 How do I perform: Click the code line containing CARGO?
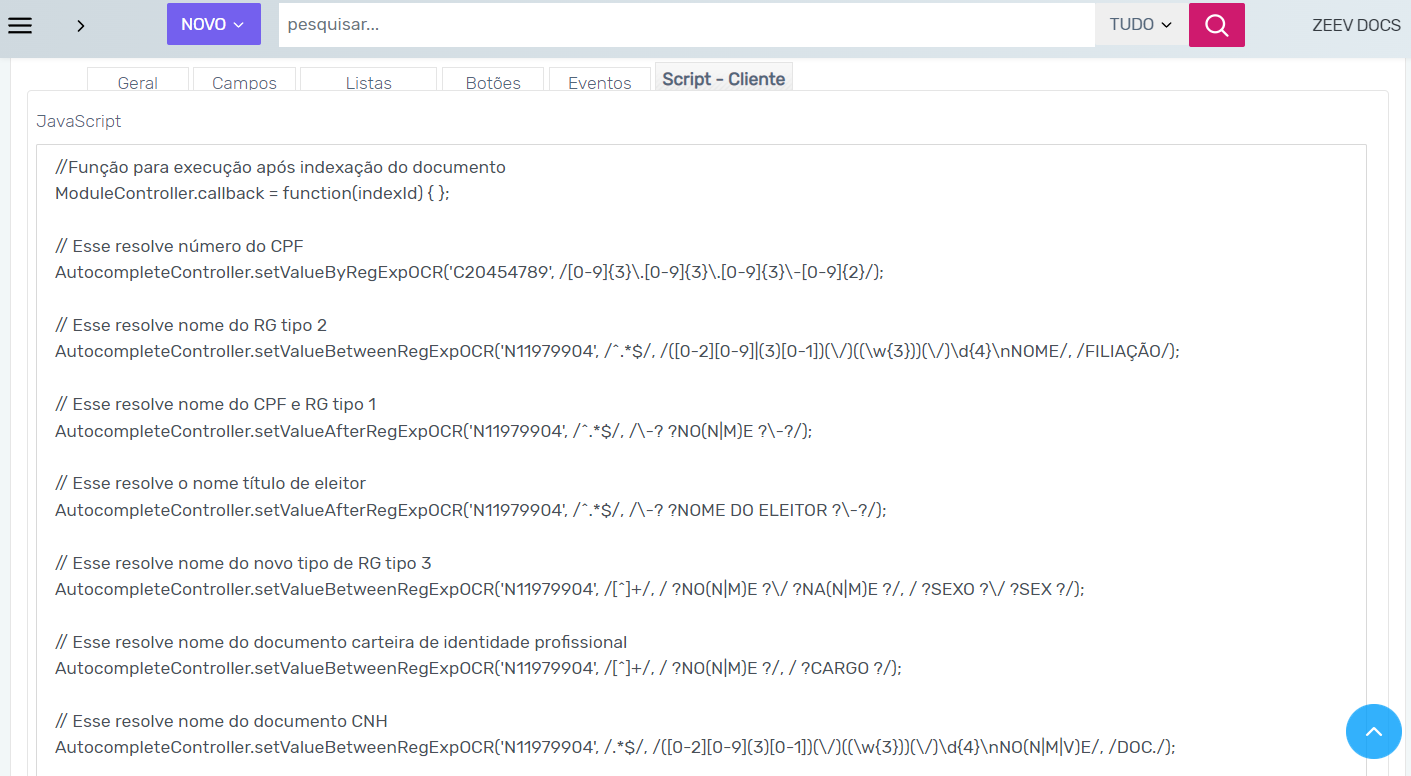(x=478, y=668)
